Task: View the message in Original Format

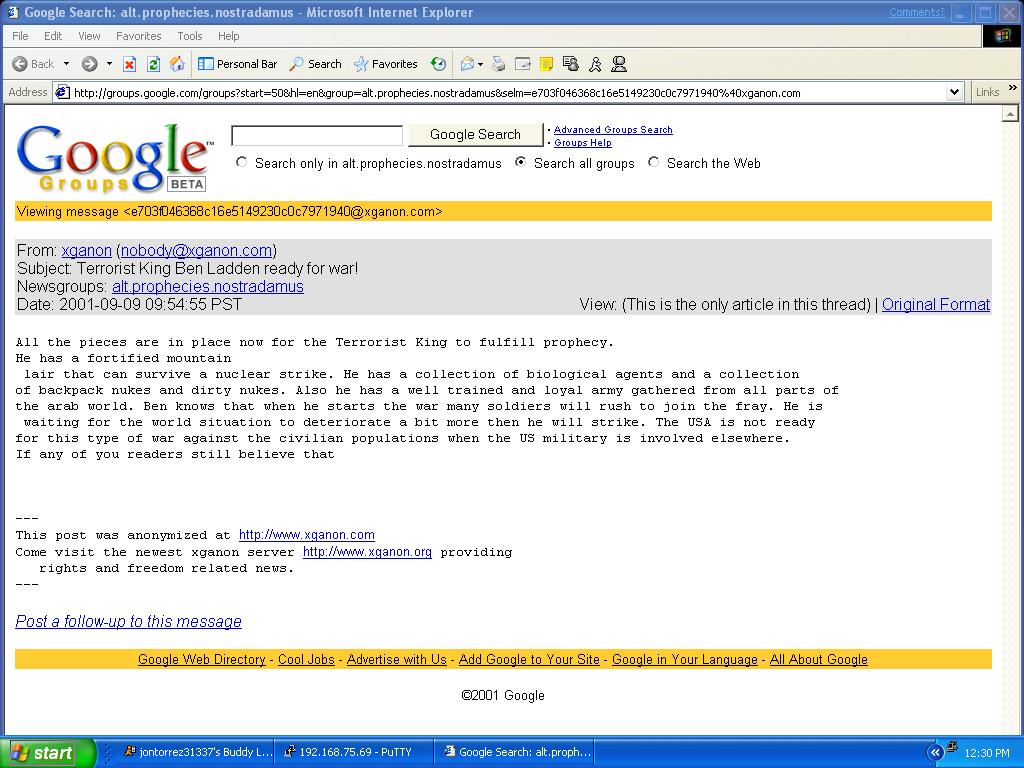Action: [936, 304]
